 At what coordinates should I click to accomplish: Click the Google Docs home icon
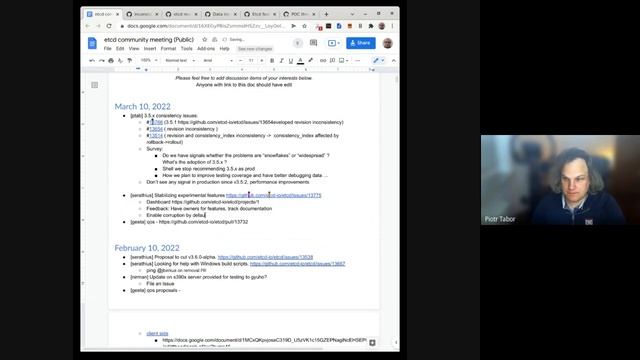pyautogui.click(x=92, y=43)
